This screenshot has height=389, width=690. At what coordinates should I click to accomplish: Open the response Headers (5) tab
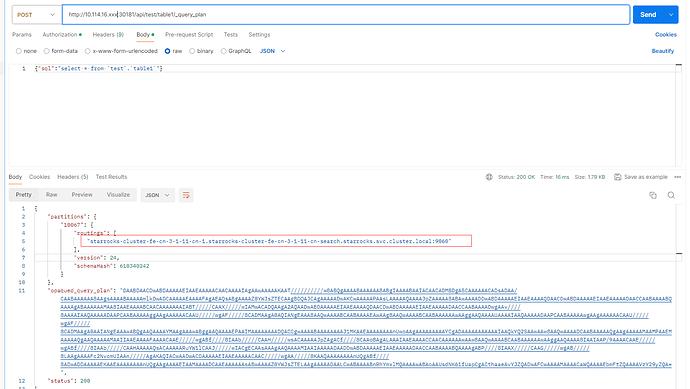(x=73, y=177)
